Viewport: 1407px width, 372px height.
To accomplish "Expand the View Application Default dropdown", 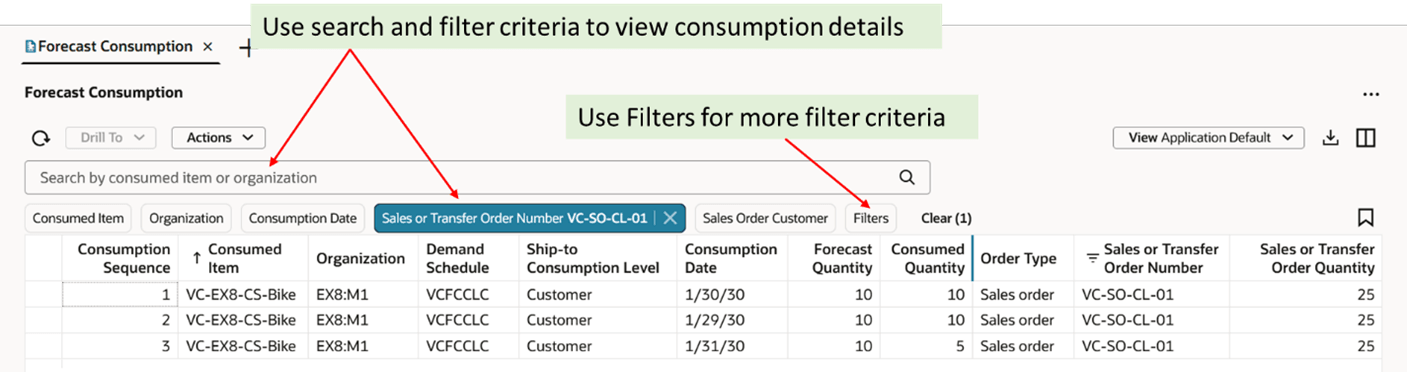I will pyautogui.click(x=1208, y=138).
